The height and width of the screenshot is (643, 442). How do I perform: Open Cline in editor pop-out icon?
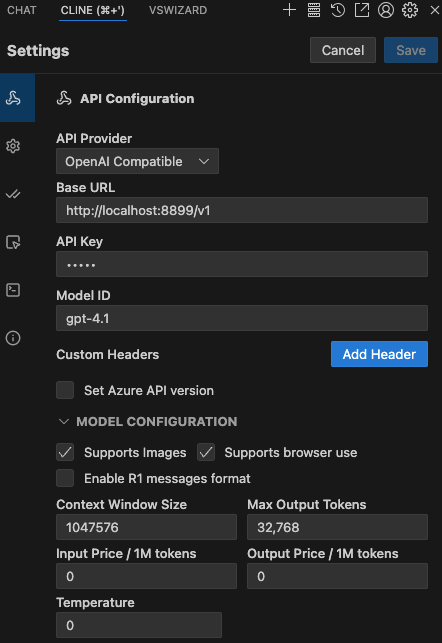[x=362, y=10]
